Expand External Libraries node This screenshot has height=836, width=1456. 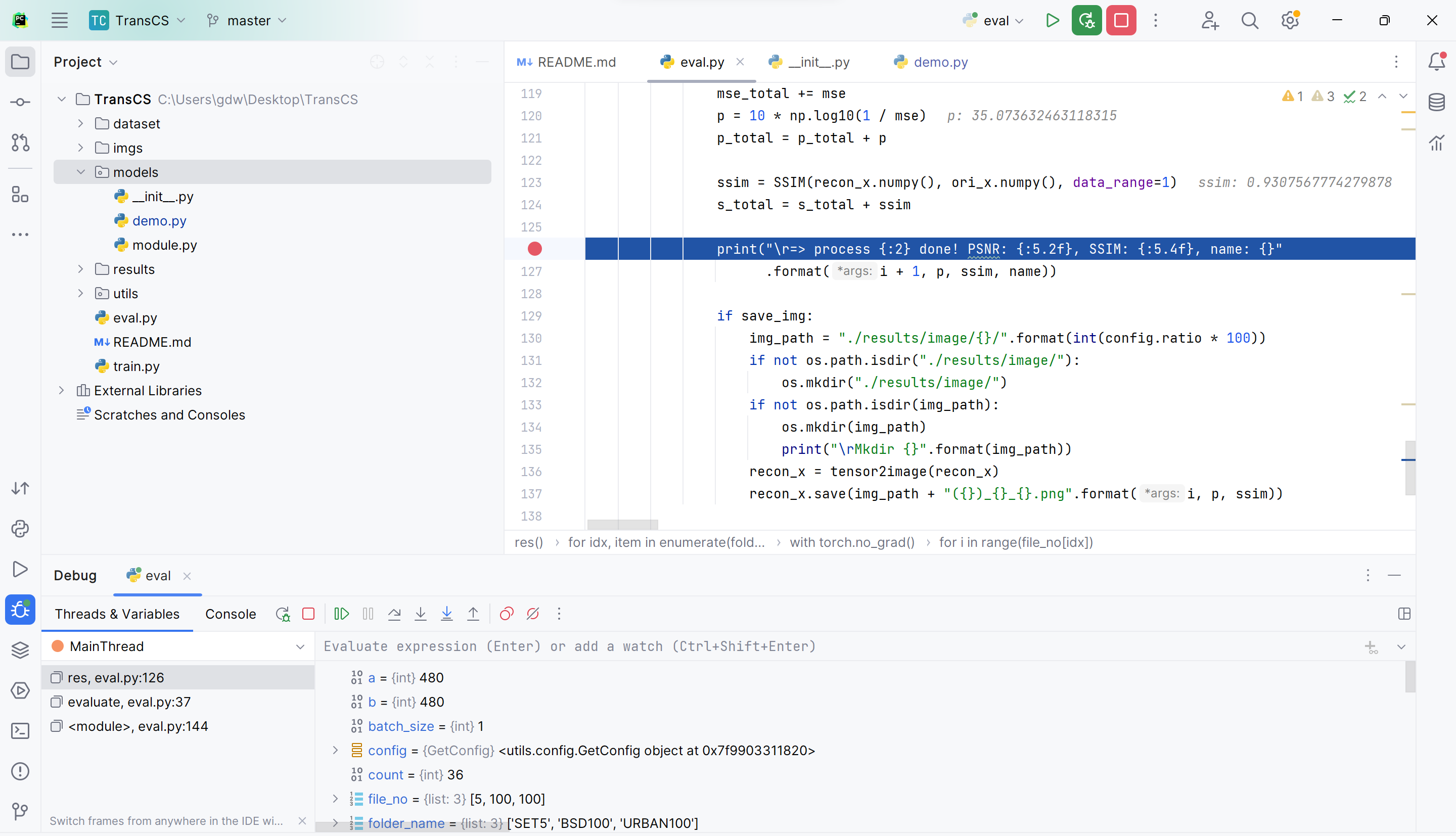pos(62,390)
